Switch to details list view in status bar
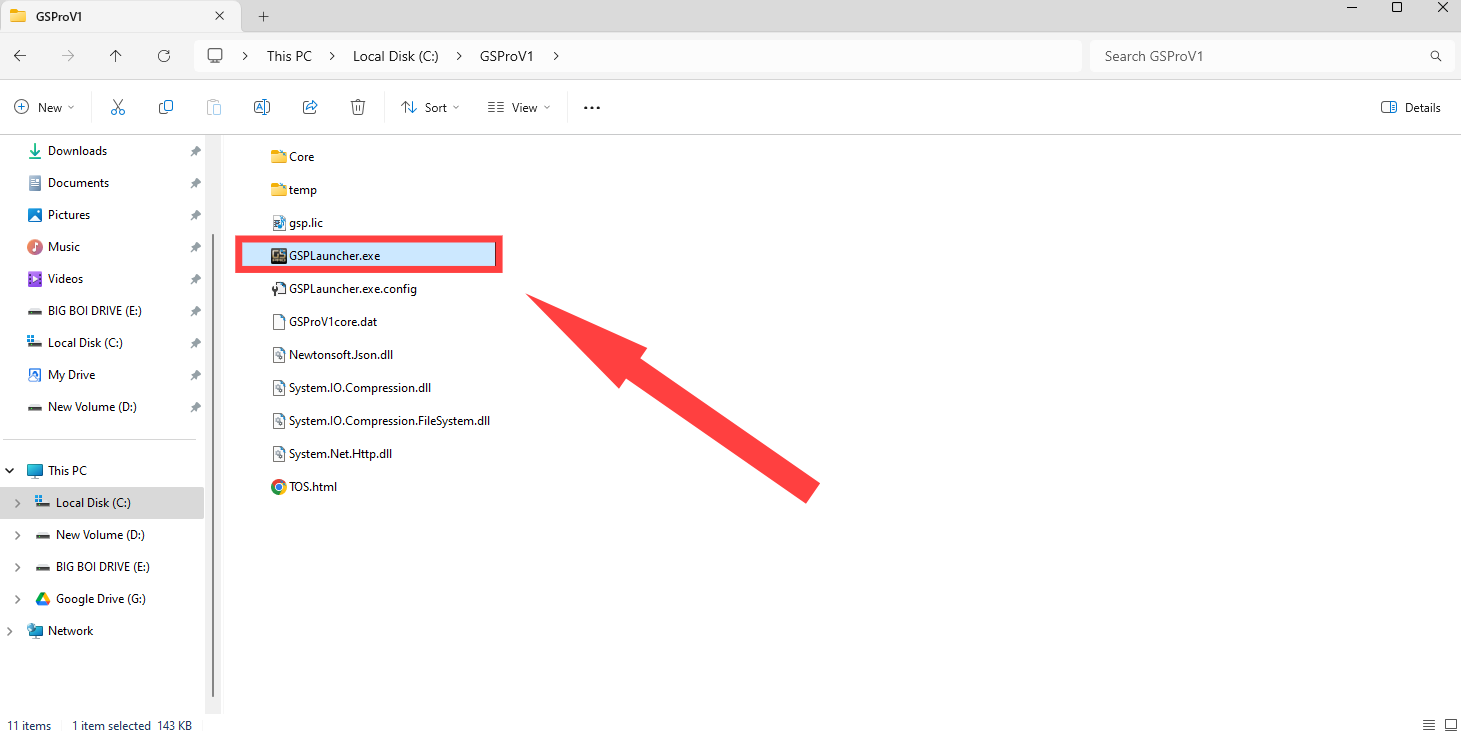 coord(1428,725)
